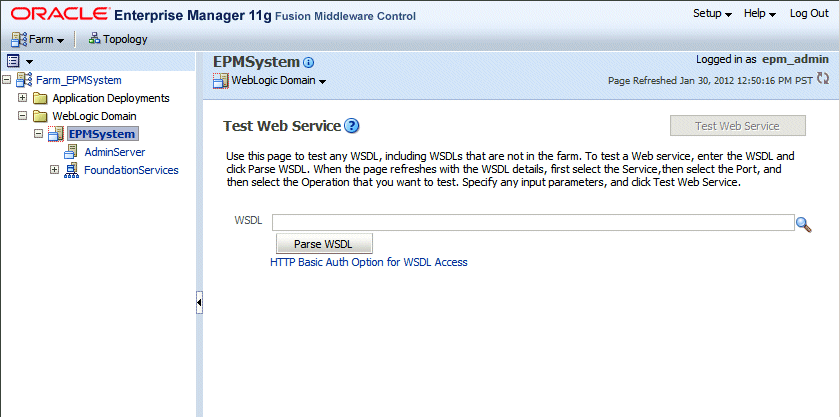Image resolution: width=840 pixels, height=417 pixels.
Task: Open the Farm menu
Action: pos(37,39)
